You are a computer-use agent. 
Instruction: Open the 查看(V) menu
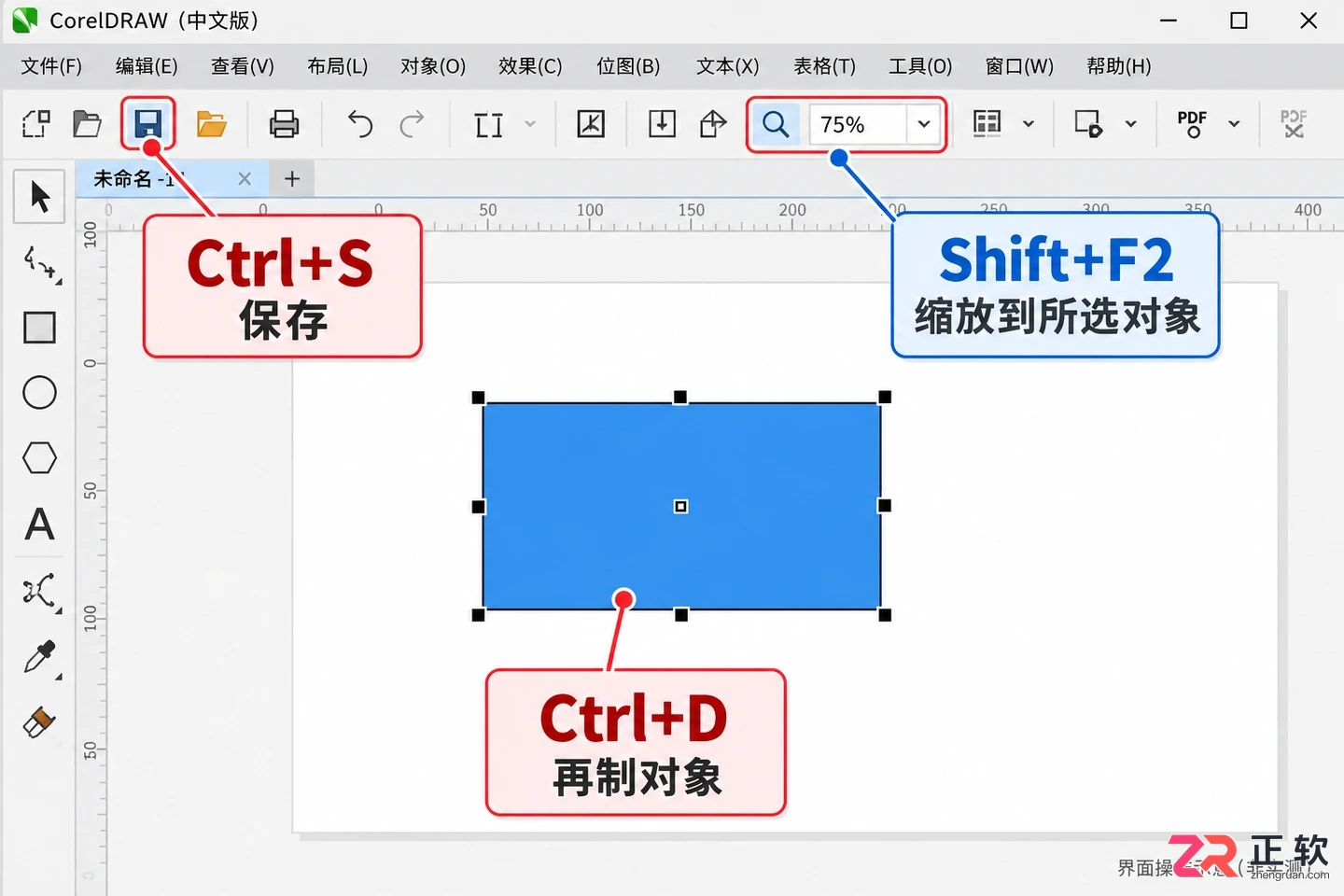click(243, 66)
